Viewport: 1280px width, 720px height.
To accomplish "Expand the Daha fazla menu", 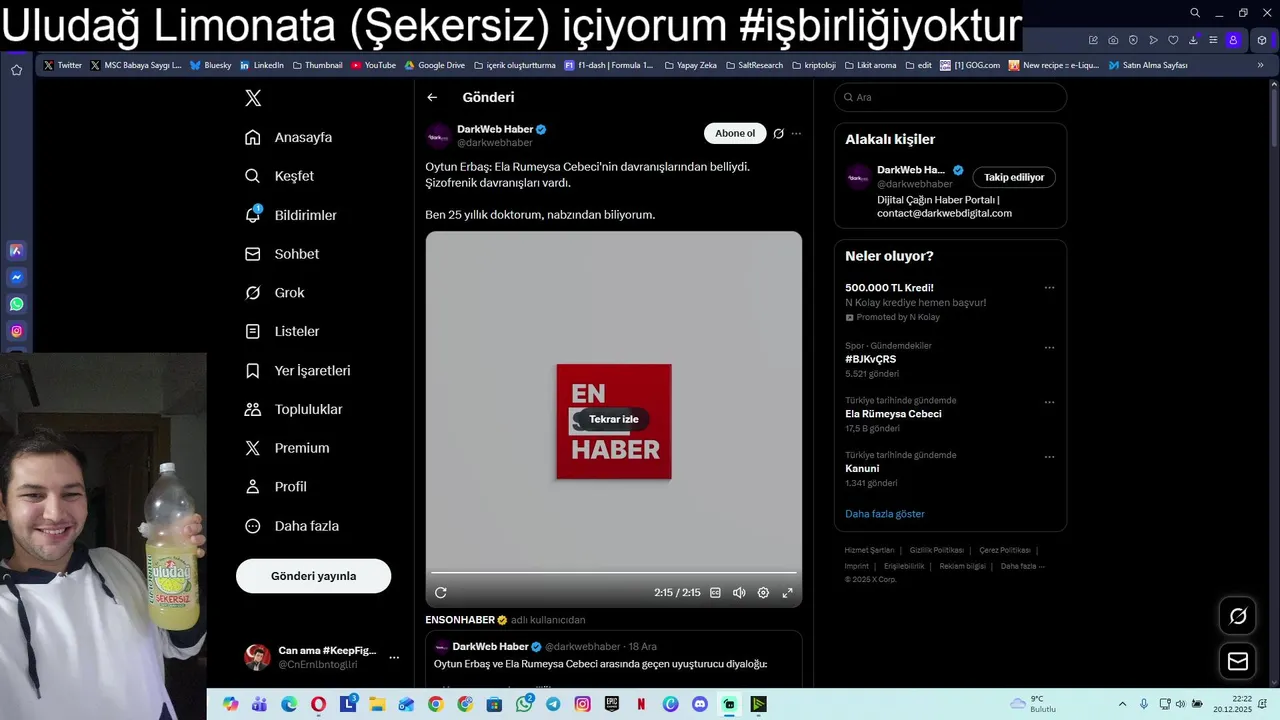I will point(292,526).
